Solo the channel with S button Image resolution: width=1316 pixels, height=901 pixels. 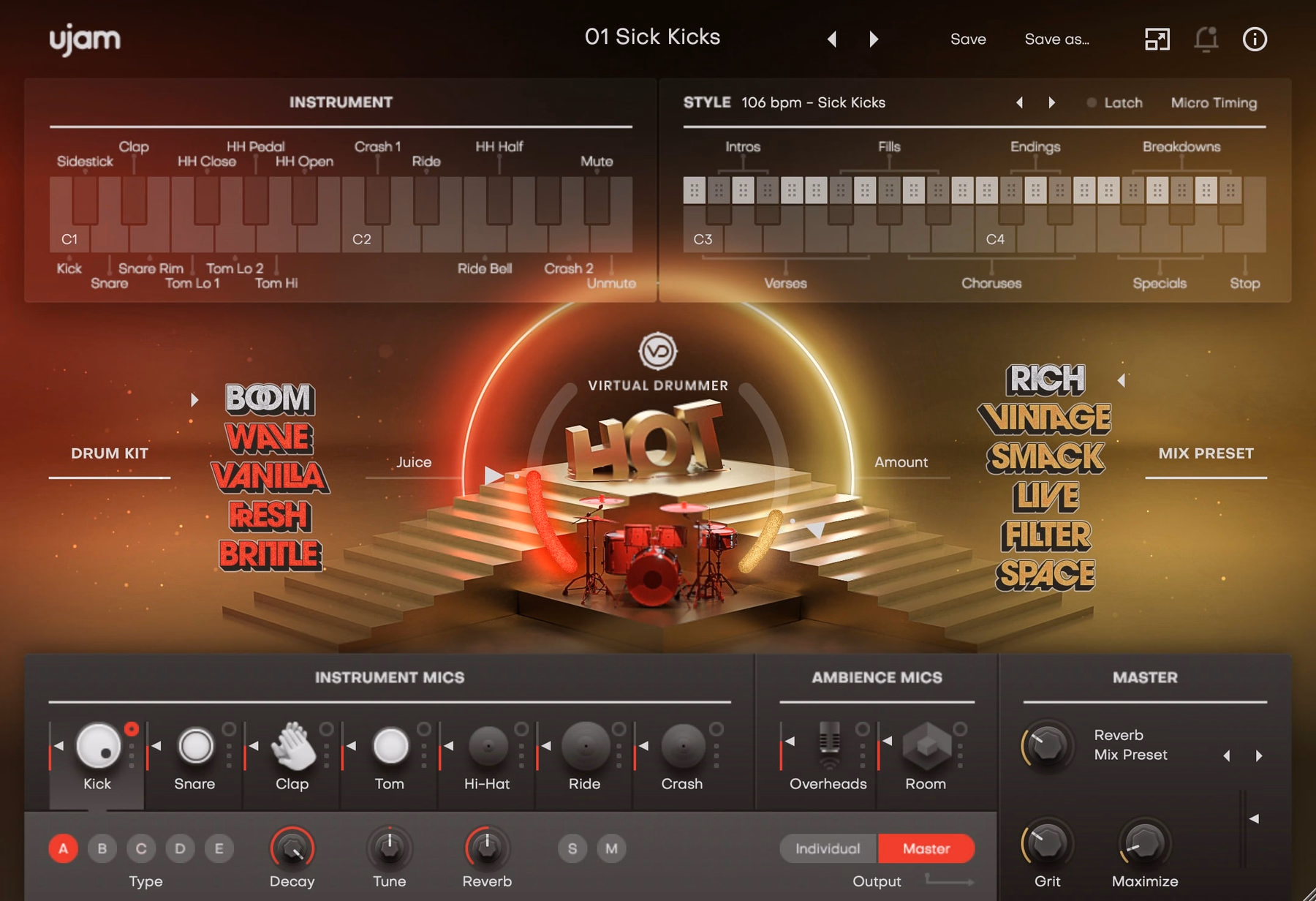pos(572,848)
